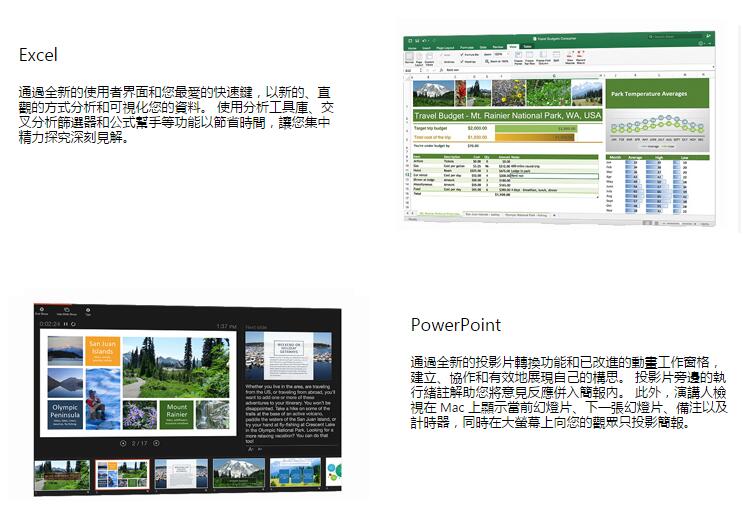Select the second worksheet tab

click(x=482, y=215)
